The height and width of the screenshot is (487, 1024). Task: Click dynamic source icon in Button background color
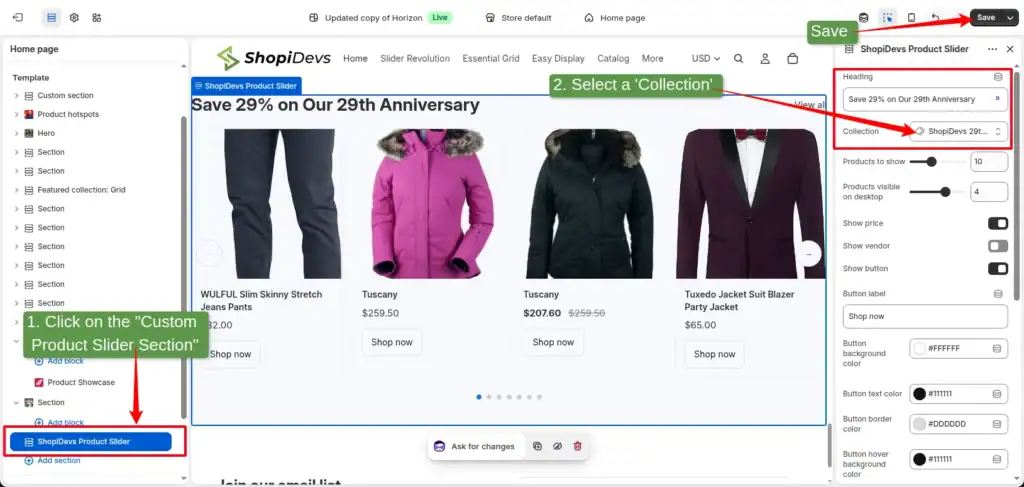pyautogui.click(x=997, y=349)
